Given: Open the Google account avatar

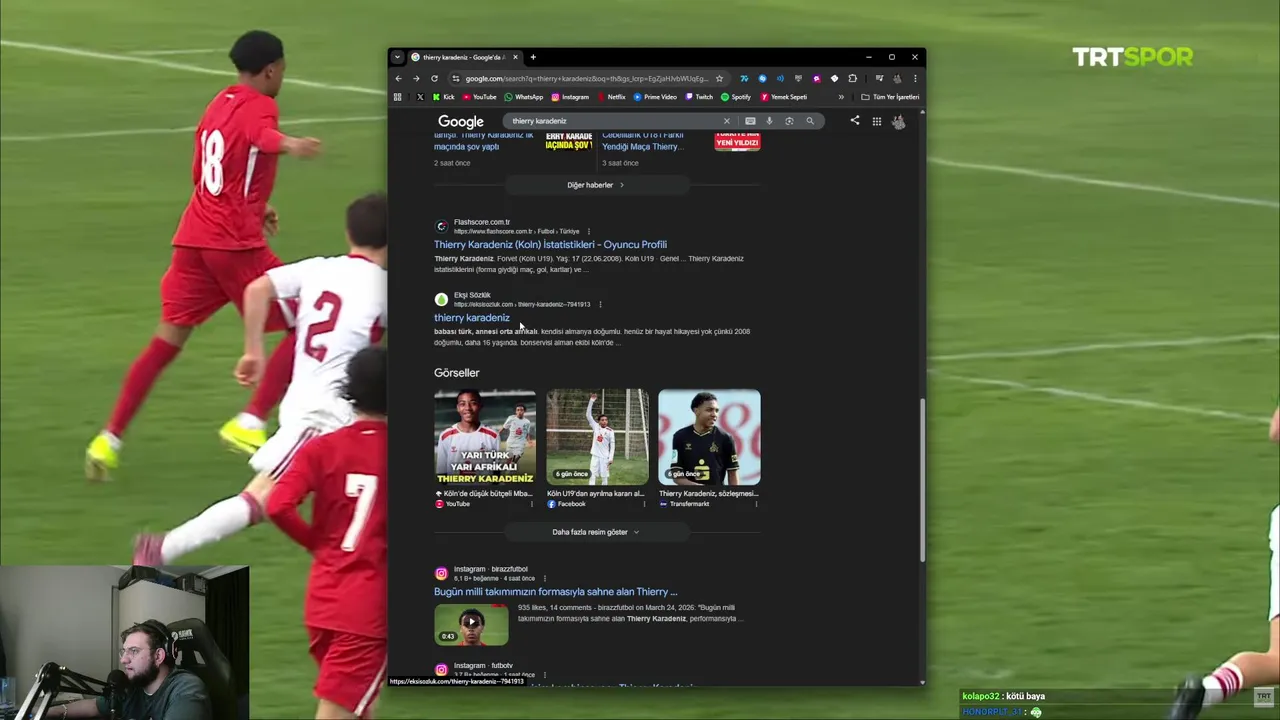Looking at the screenshot, I should (899, 121).
